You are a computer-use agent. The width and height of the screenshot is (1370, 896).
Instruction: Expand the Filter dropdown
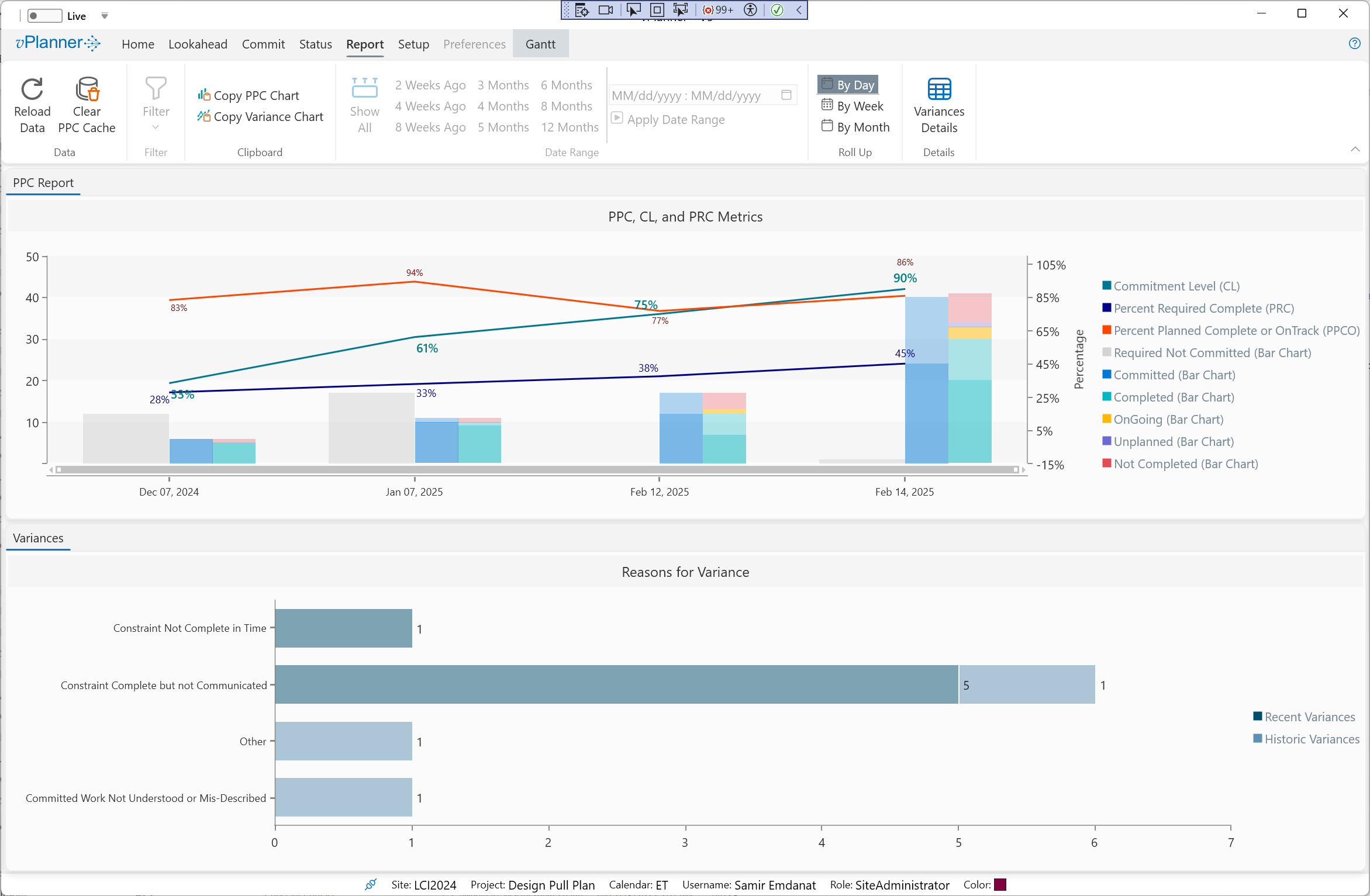156,127
